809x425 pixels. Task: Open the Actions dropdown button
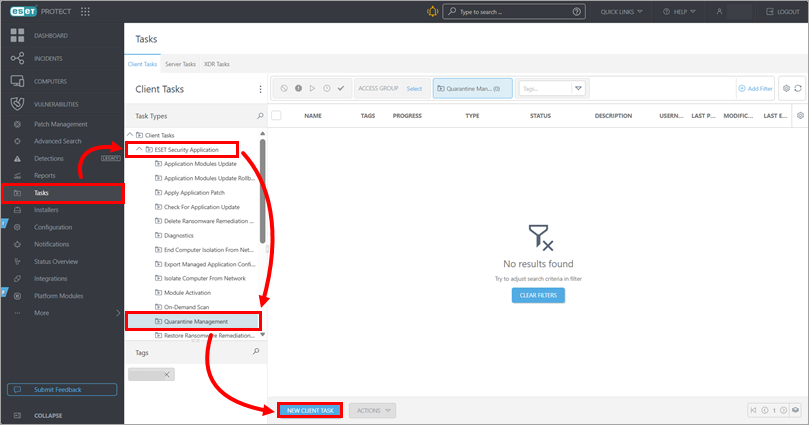pyautogui.click(x=372, y=410)
